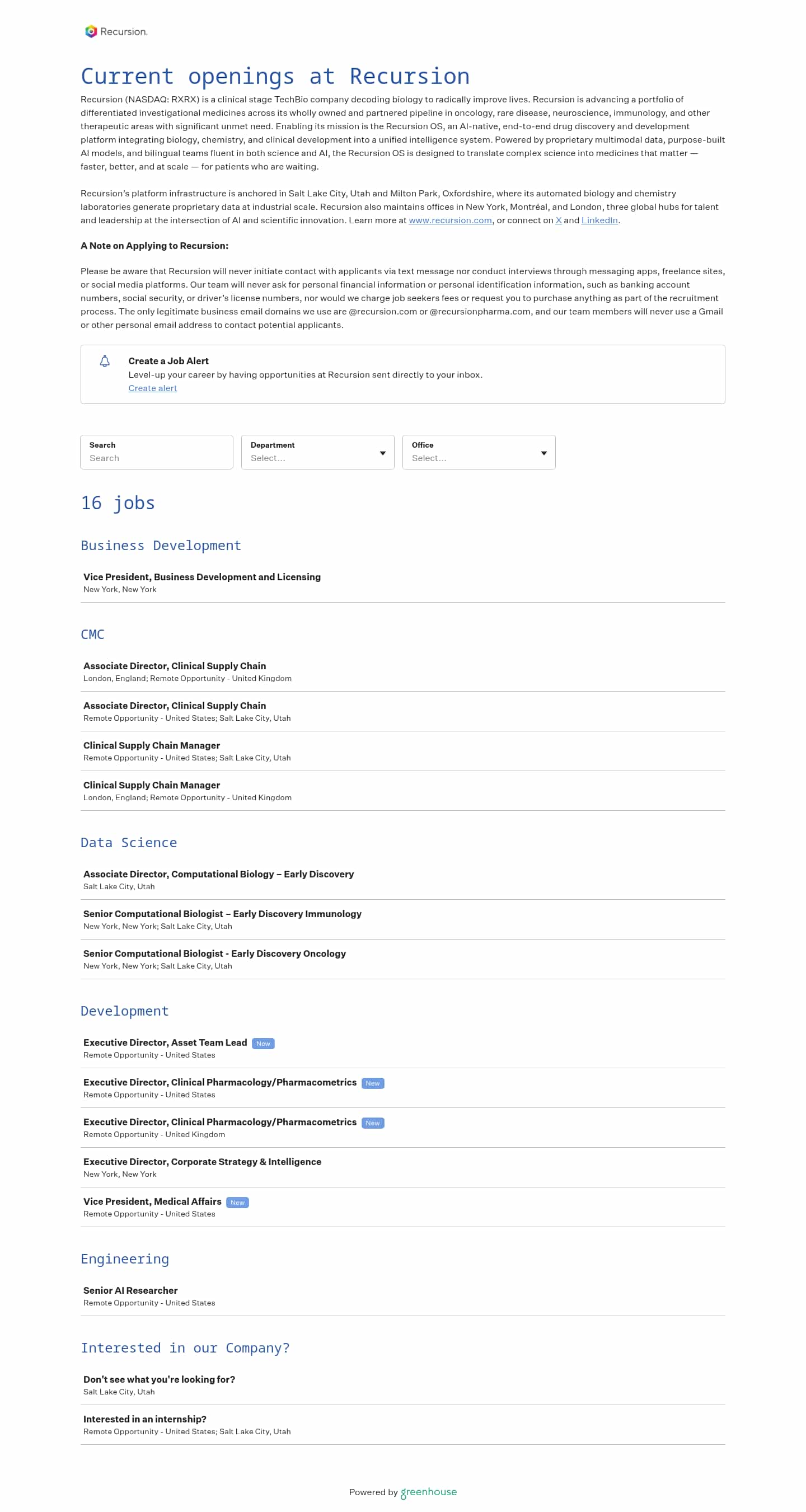The width and height of the screenshot is (806, 1512).
Task: Open the "Interested in an internship?" listing
Action: [x=402, y=1425]
